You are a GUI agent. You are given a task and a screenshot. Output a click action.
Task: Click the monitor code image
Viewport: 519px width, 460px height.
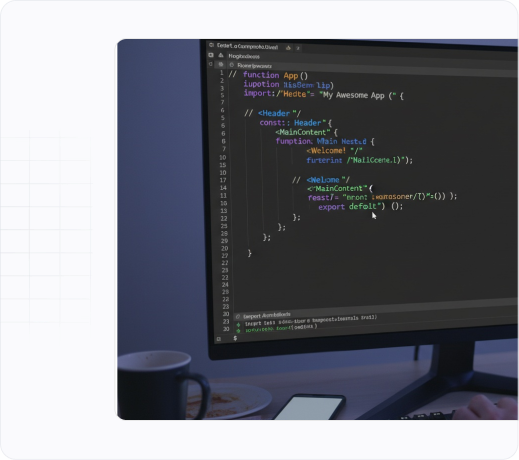point(318,229)
